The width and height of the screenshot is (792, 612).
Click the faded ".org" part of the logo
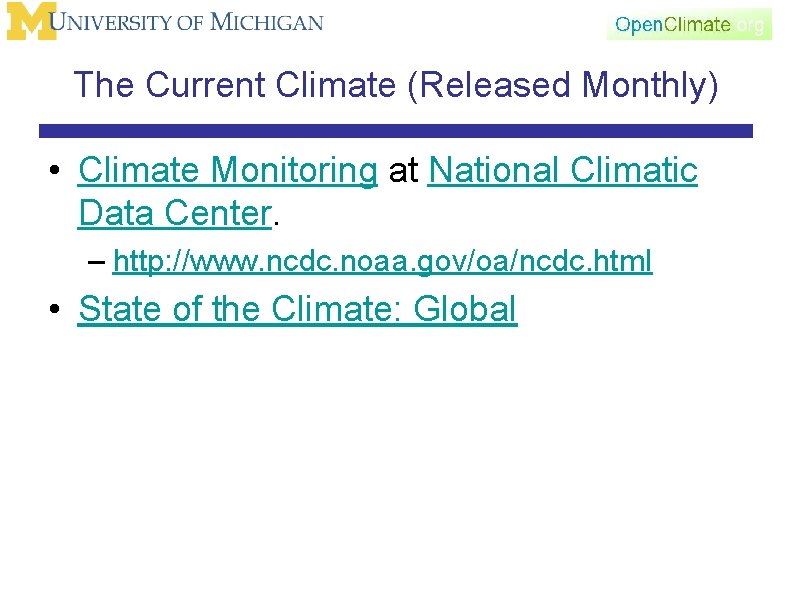coord(750,25)
